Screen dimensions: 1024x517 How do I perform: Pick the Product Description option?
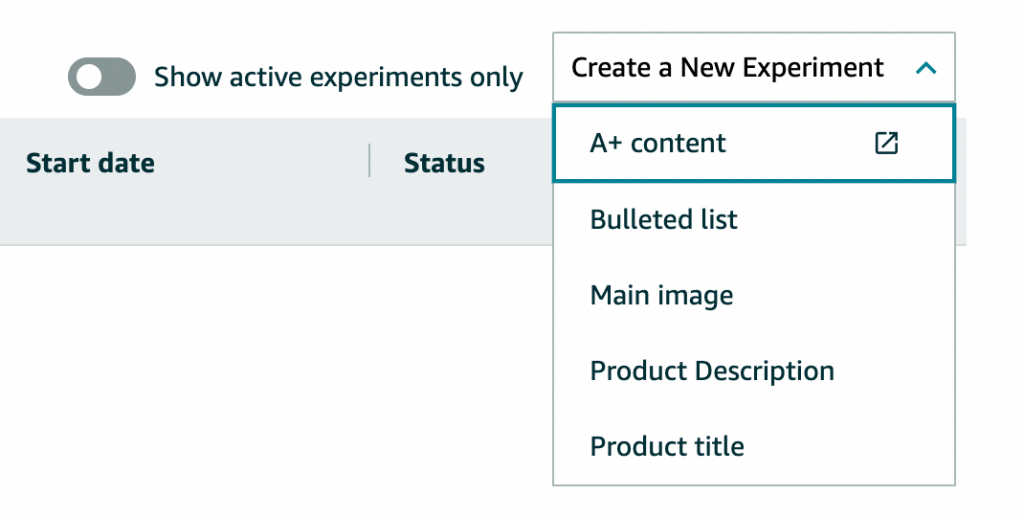[754, 371]
